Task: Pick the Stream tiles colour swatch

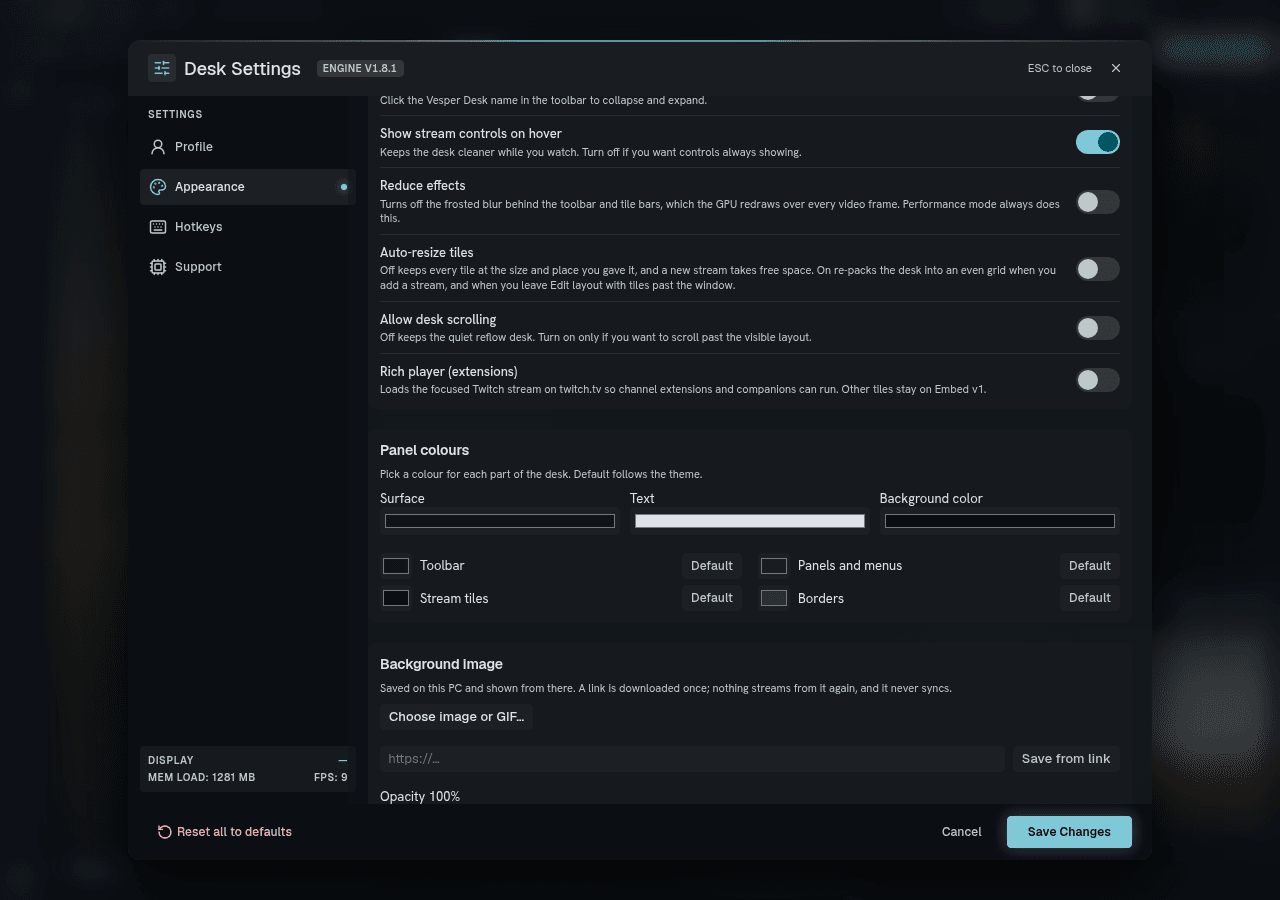Action: [x=396, y=598]
